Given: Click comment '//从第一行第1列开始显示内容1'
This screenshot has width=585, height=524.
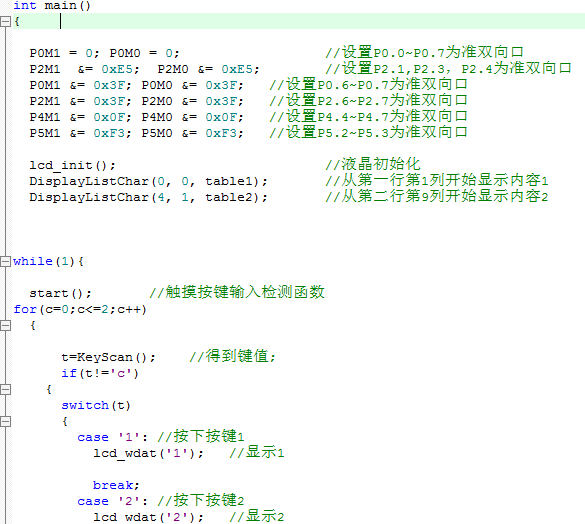Looking at the screenshot, I should pyautogui.click(x=437, y=181).
